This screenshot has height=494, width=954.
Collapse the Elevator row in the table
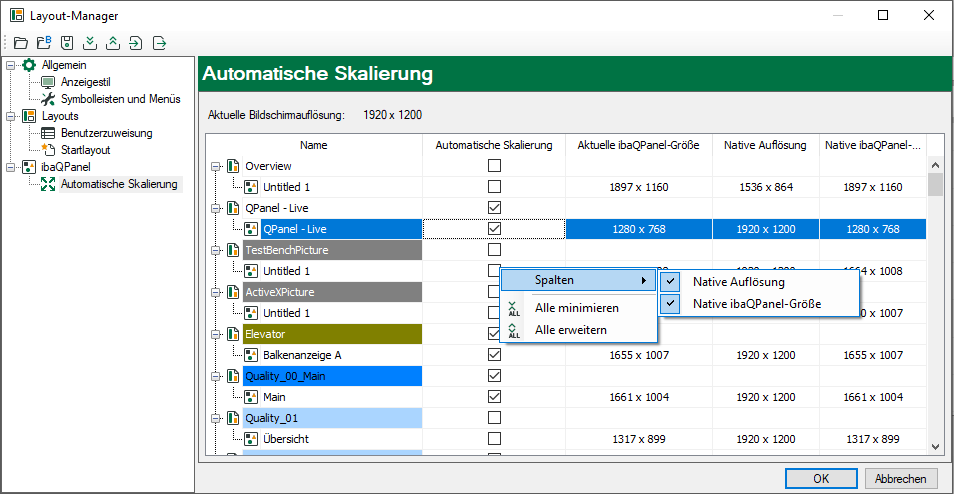215,334
